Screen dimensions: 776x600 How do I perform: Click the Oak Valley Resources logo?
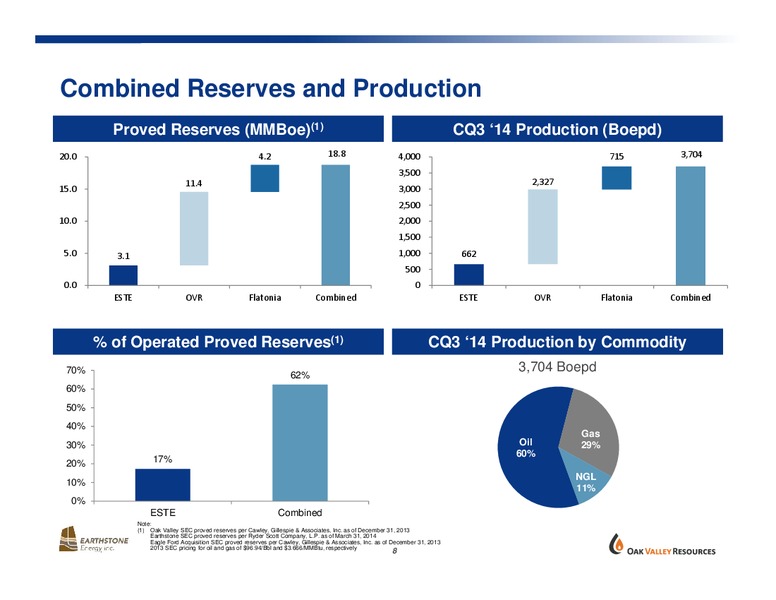662,545
